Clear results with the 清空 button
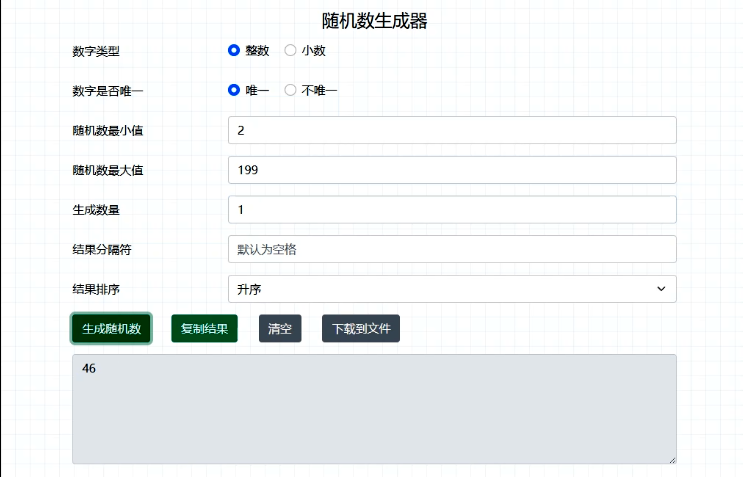743x477 pixels. click(280, 328)
